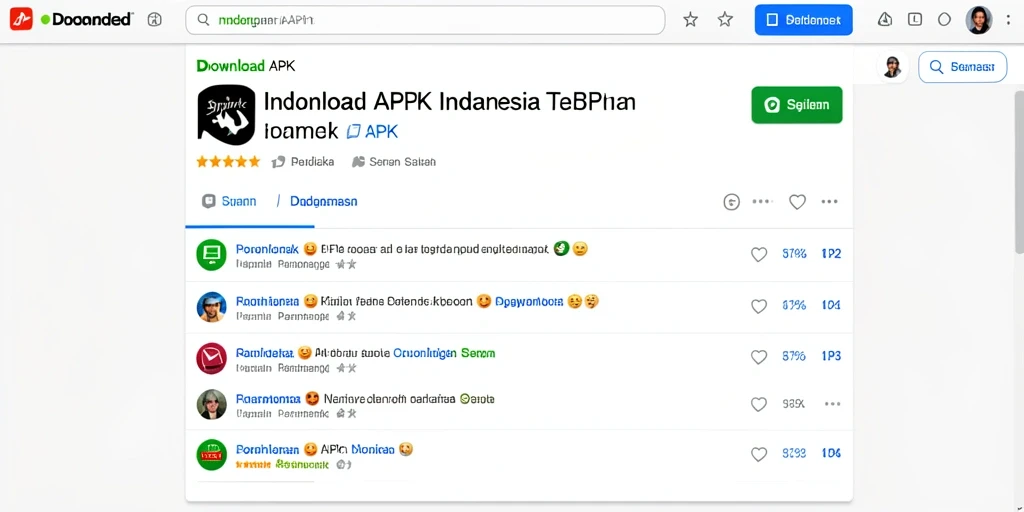Click the square L icon in the top bar

pyautogui.click(x=915, y=20)
